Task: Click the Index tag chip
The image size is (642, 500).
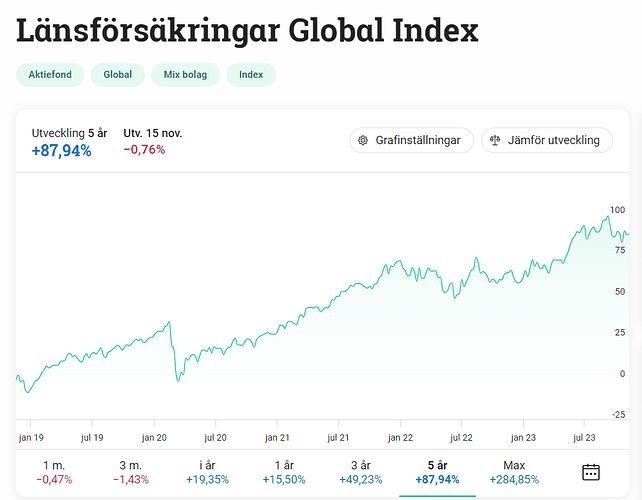Action: (251, 75)
